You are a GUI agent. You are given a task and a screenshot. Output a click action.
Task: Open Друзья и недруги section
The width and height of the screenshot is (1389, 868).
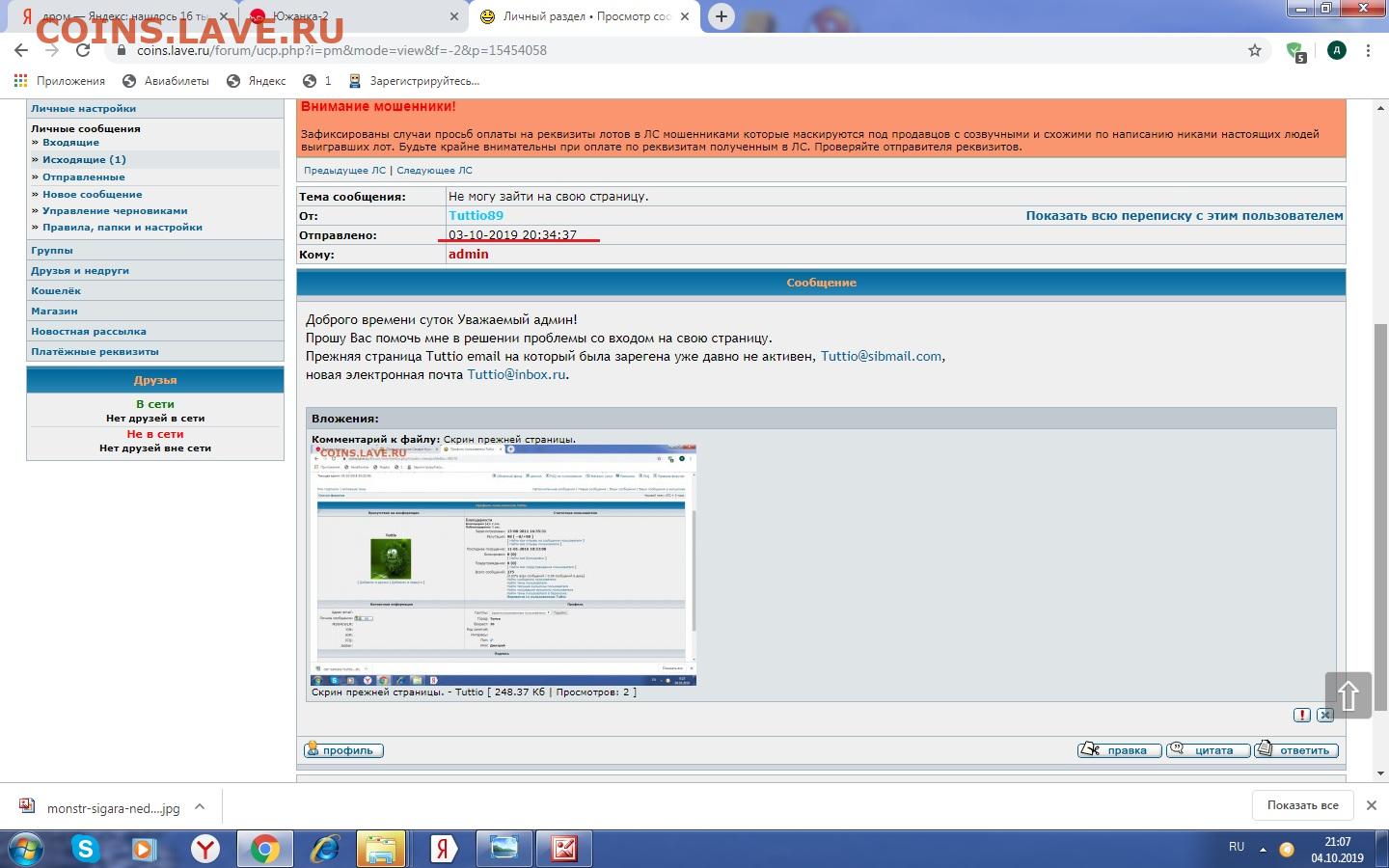pyautogui.click(x=80, y=271)
